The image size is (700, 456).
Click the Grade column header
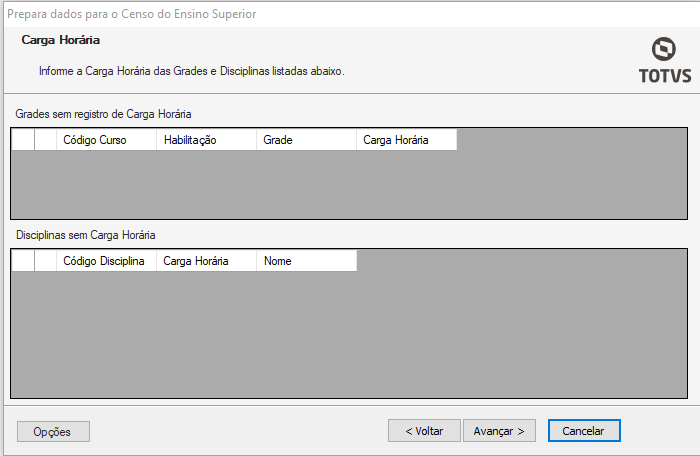[306, 140]
